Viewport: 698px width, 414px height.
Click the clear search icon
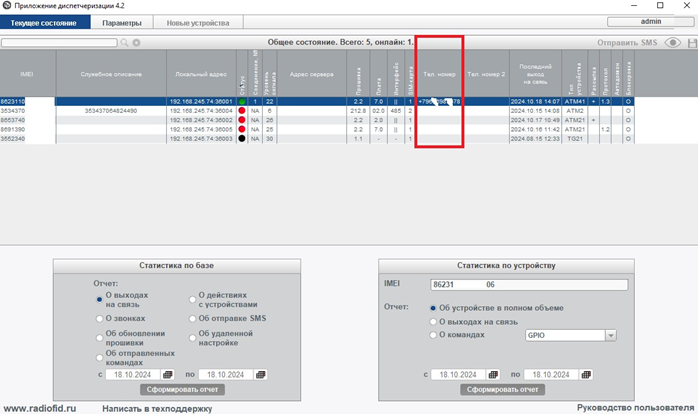(x=136, y=43)
